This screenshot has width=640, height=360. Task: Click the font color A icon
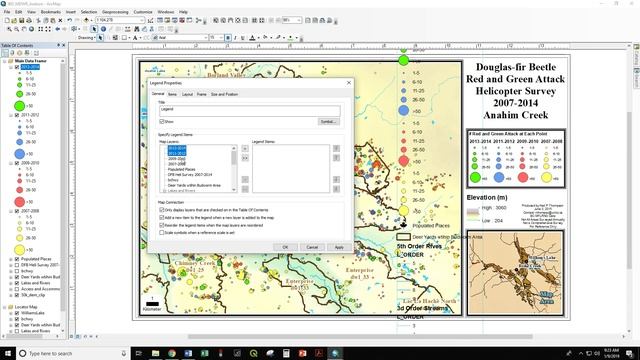point(252,38)
